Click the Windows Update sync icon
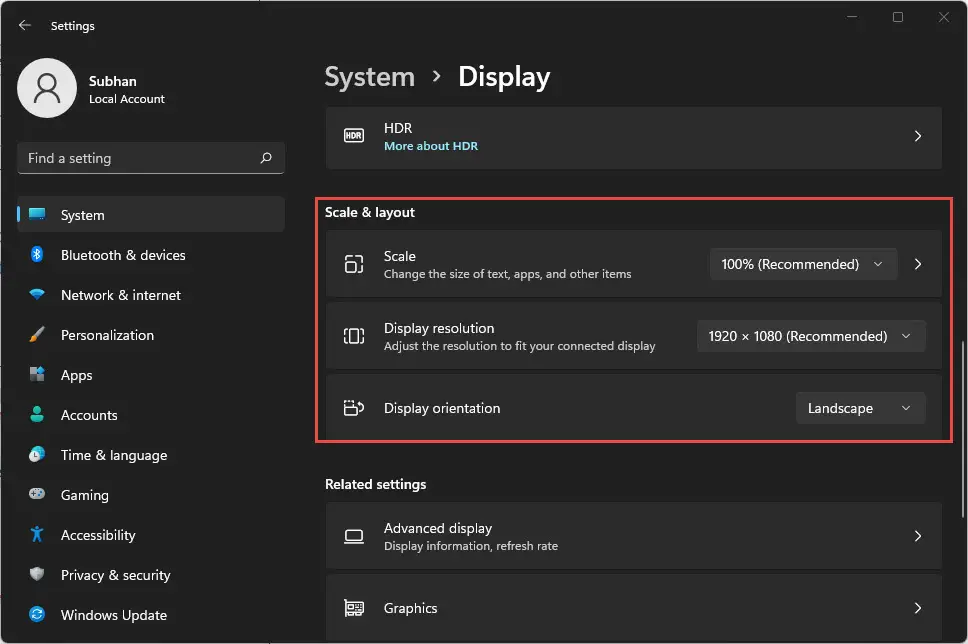Viewport: 968px width, 644px height. point(37,615)
